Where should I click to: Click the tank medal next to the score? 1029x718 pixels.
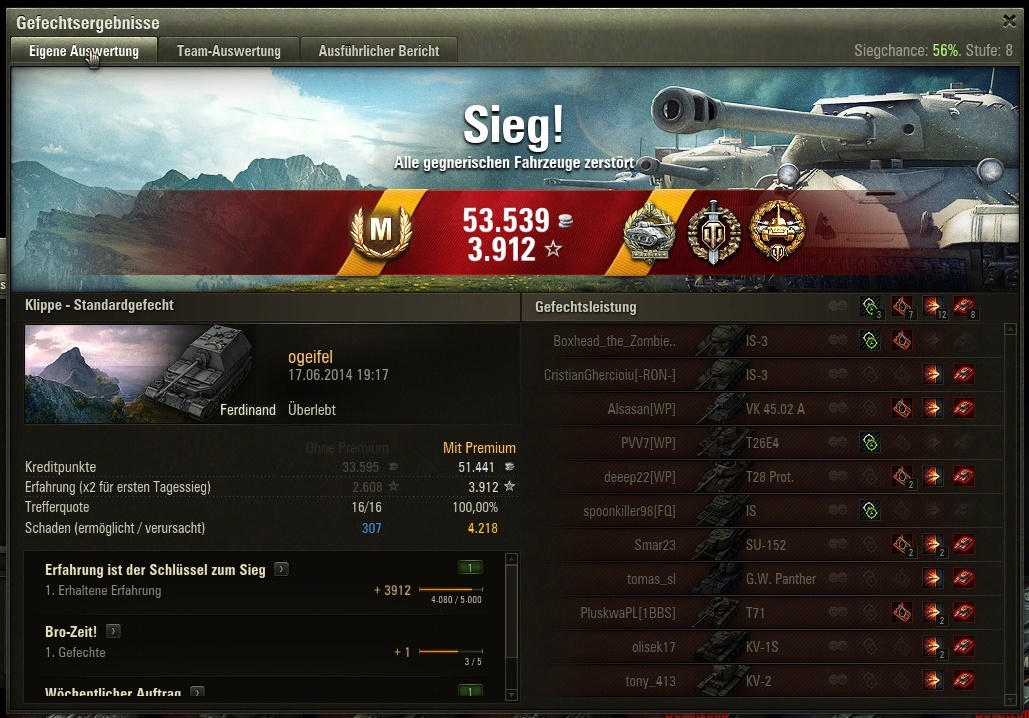coord(649,233)
